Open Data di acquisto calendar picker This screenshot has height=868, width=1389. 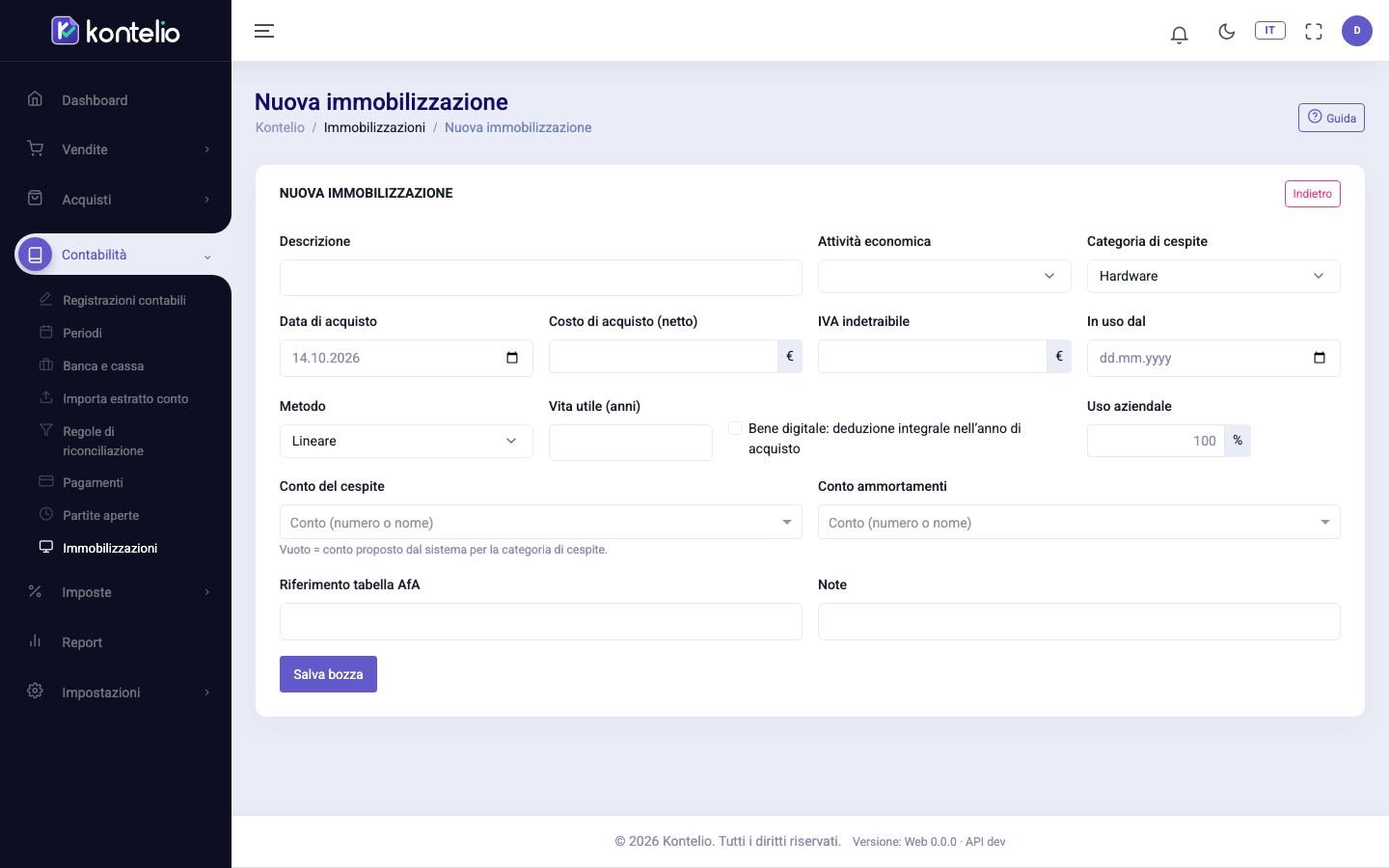(512, 358)
